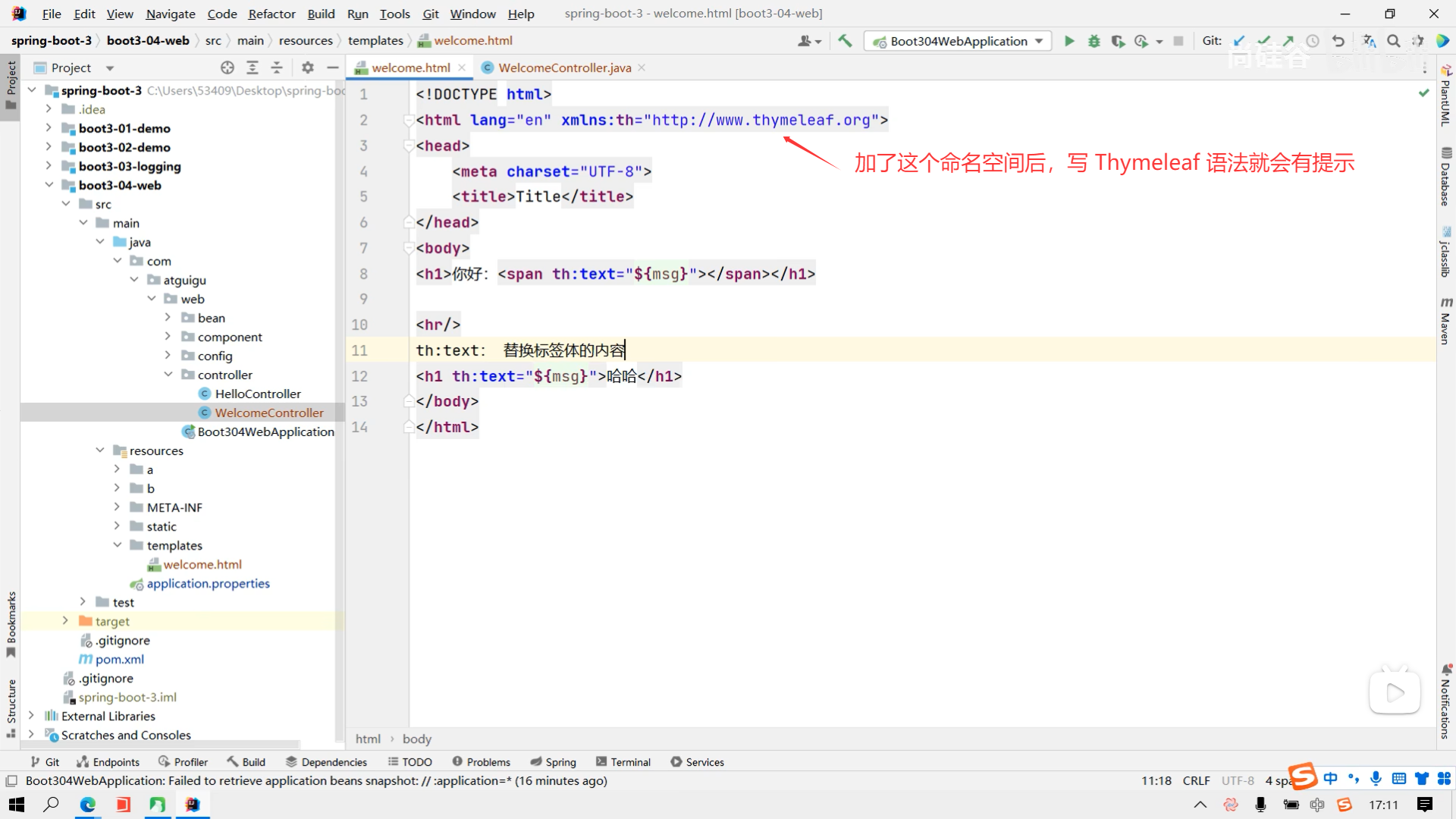Click the Search Everywhere magnifier icon
1456x819 pixels.
(1394, 41)
